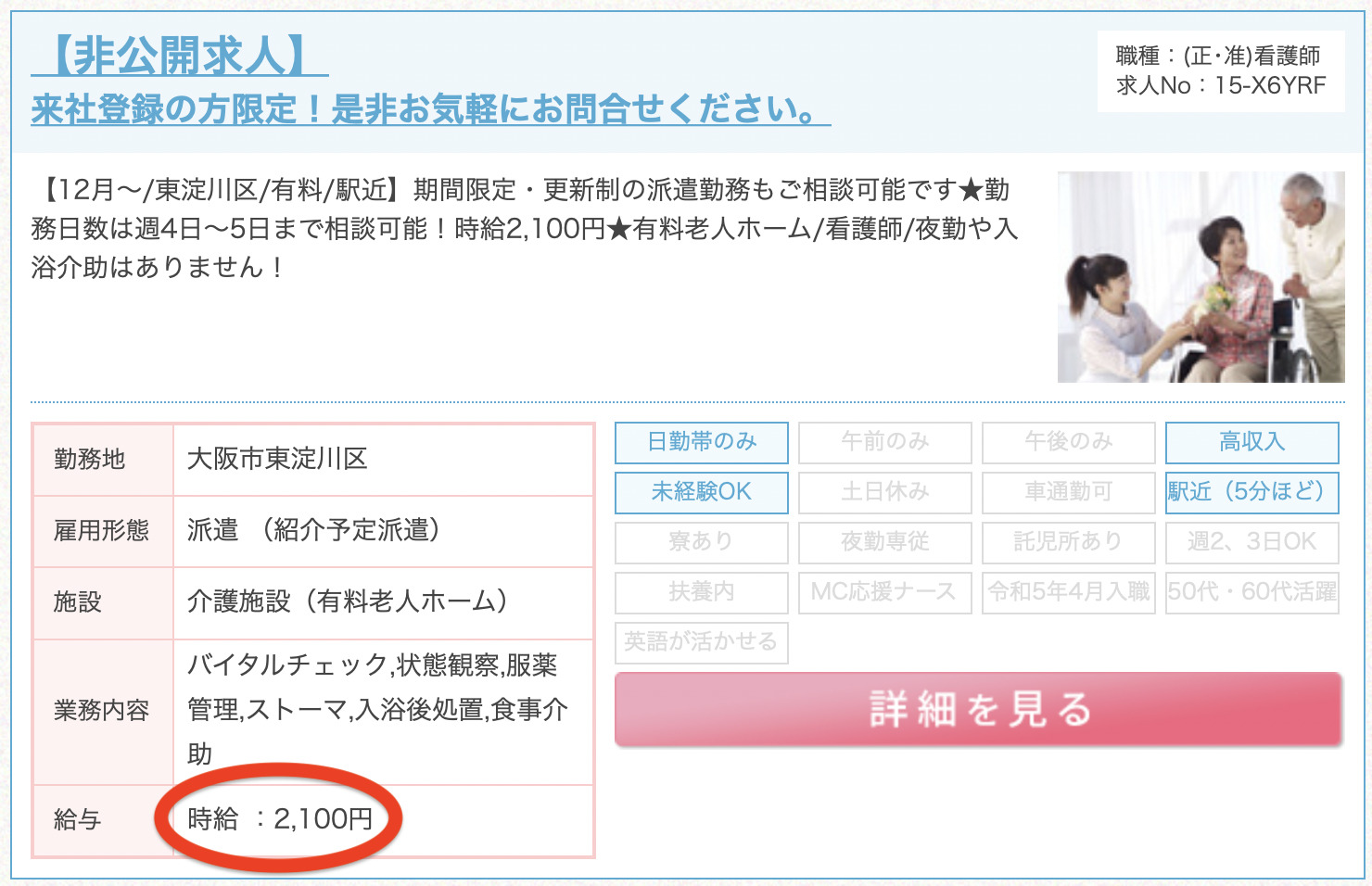Click the 寮あり tag
The height and width of the screenshot is (886, 1372).
point(702,542)
